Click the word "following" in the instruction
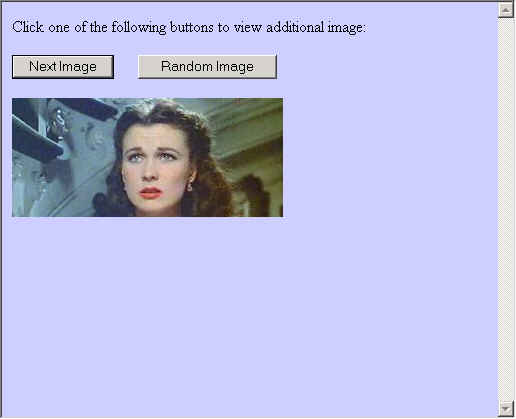 139,28
